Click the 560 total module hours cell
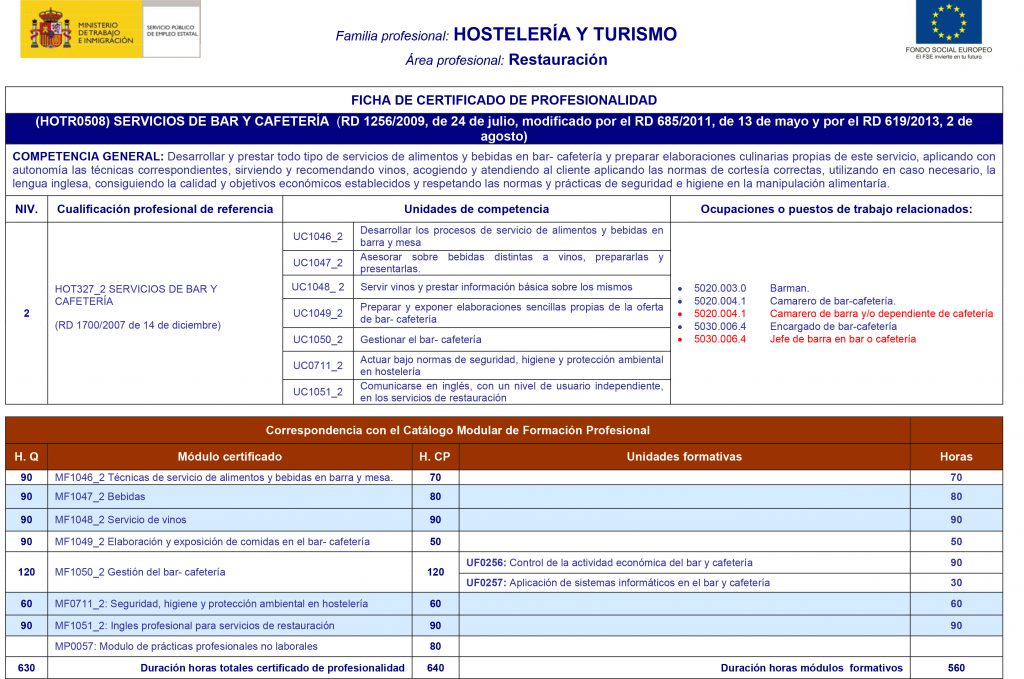Screen dimensions: 1024x679 tap(956, 668)
